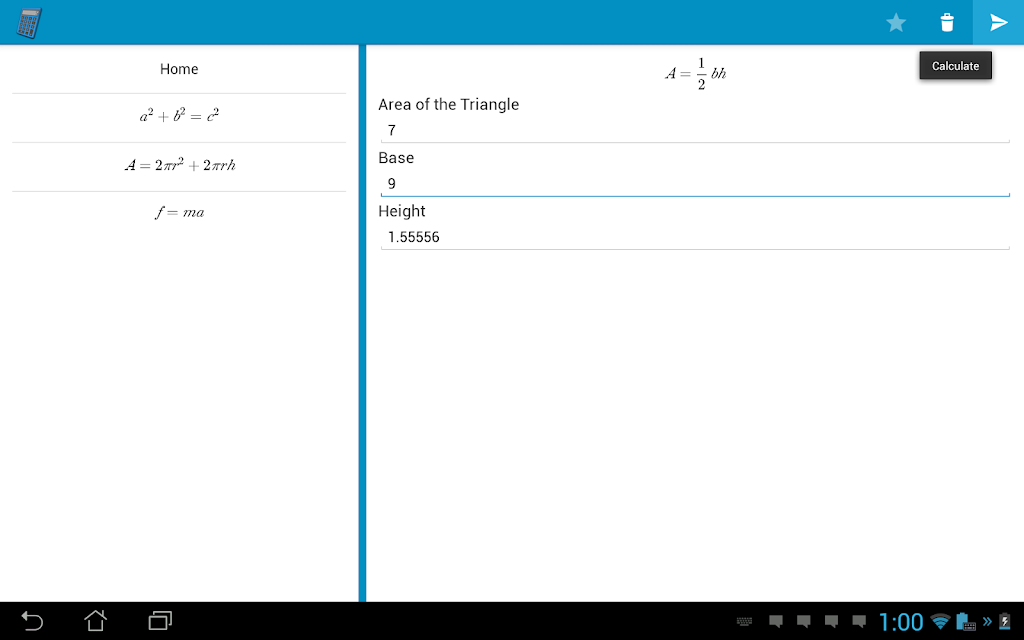Screen dimensions: 1024x640
Task: Select the f = ma formula
Action: [x=179, y=213]
